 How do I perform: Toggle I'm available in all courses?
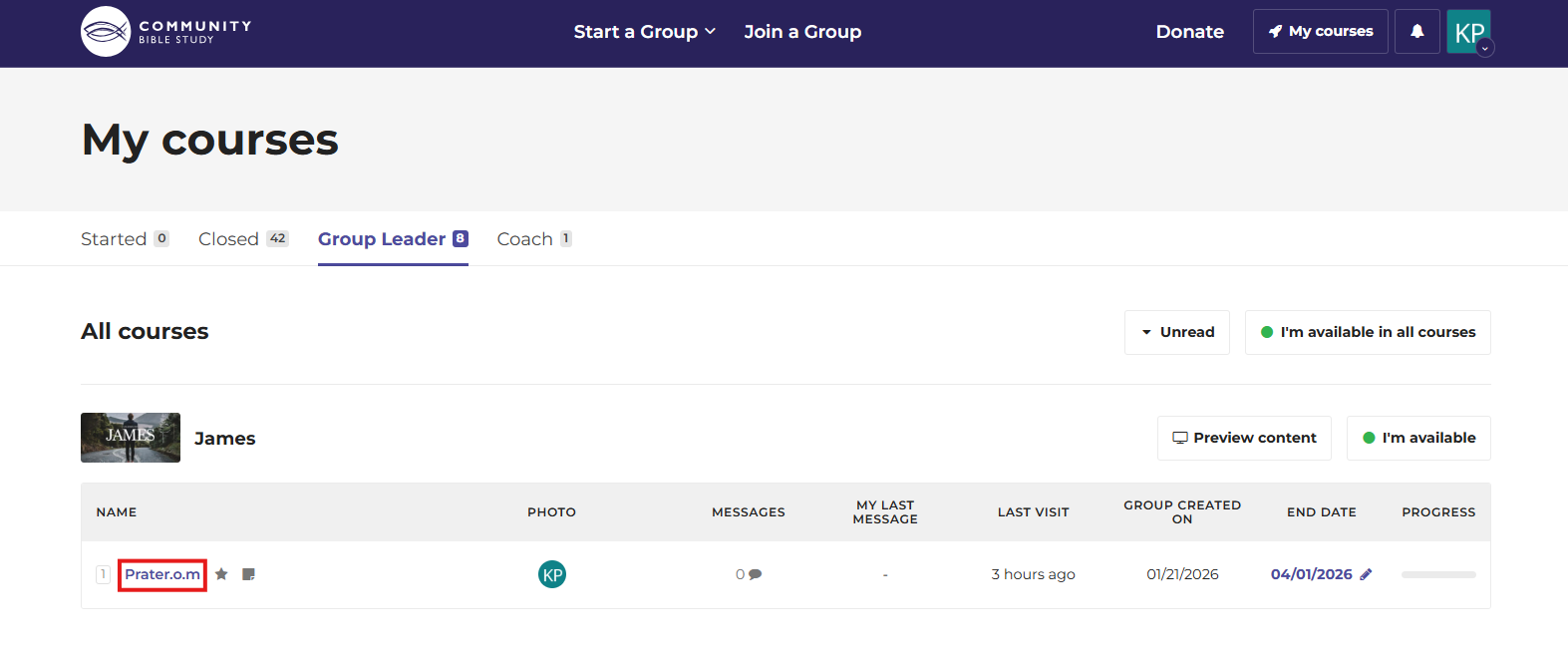1367,332
